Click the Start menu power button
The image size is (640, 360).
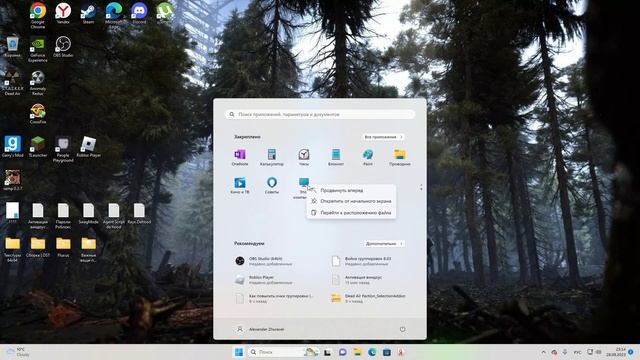pyautogui.click(x=402, y=329)
